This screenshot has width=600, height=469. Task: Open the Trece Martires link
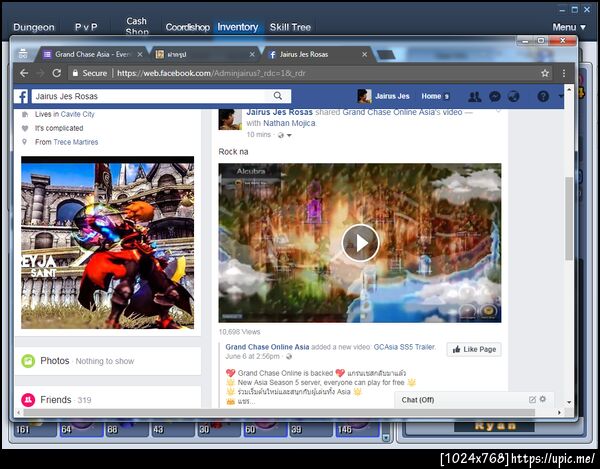[x=76, y=142]
